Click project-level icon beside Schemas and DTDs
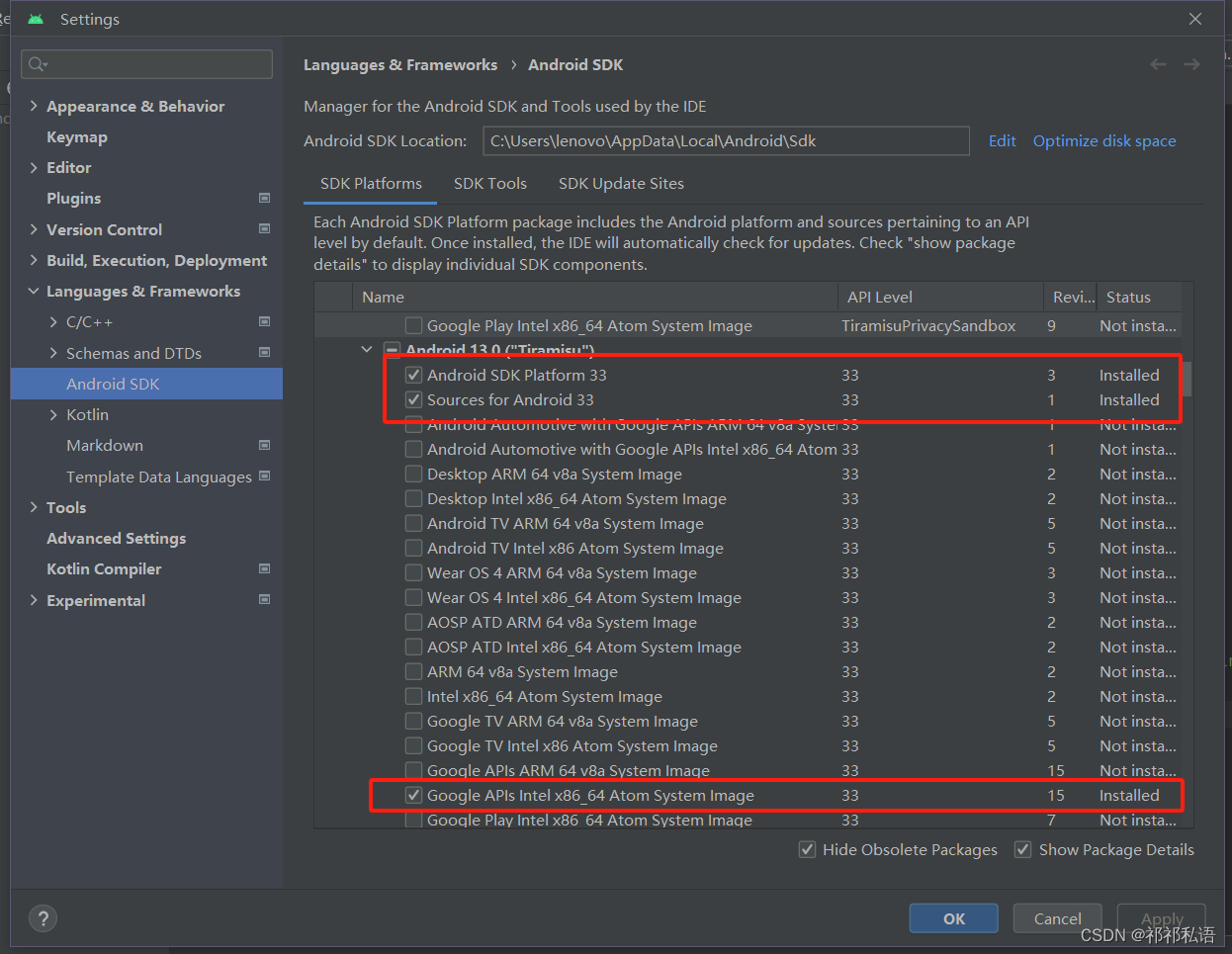 click(x=264, y=352)
